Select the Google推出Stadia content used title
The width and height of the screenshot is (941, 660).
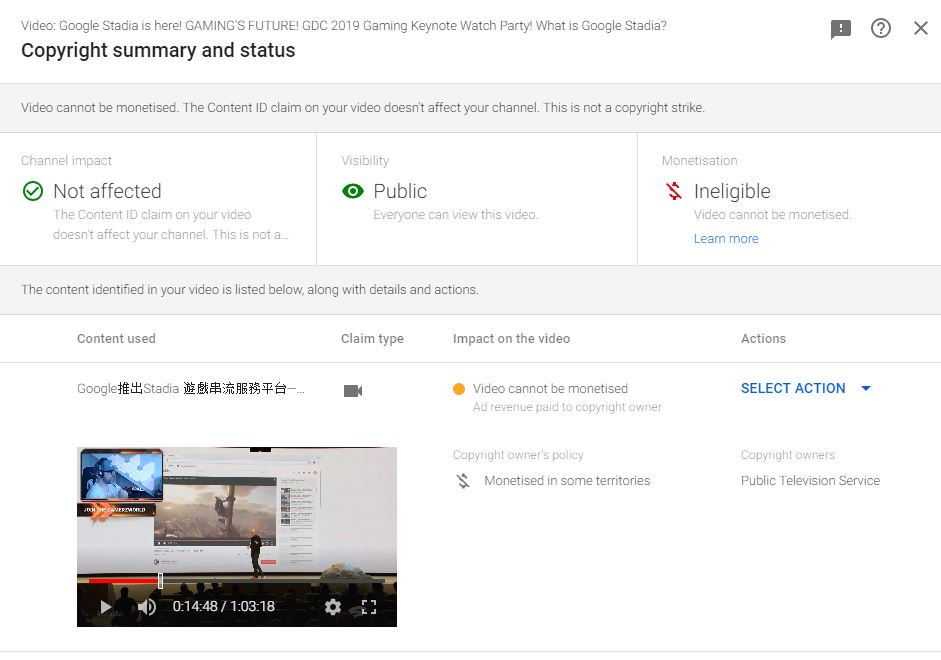click(x=191, y=389)
